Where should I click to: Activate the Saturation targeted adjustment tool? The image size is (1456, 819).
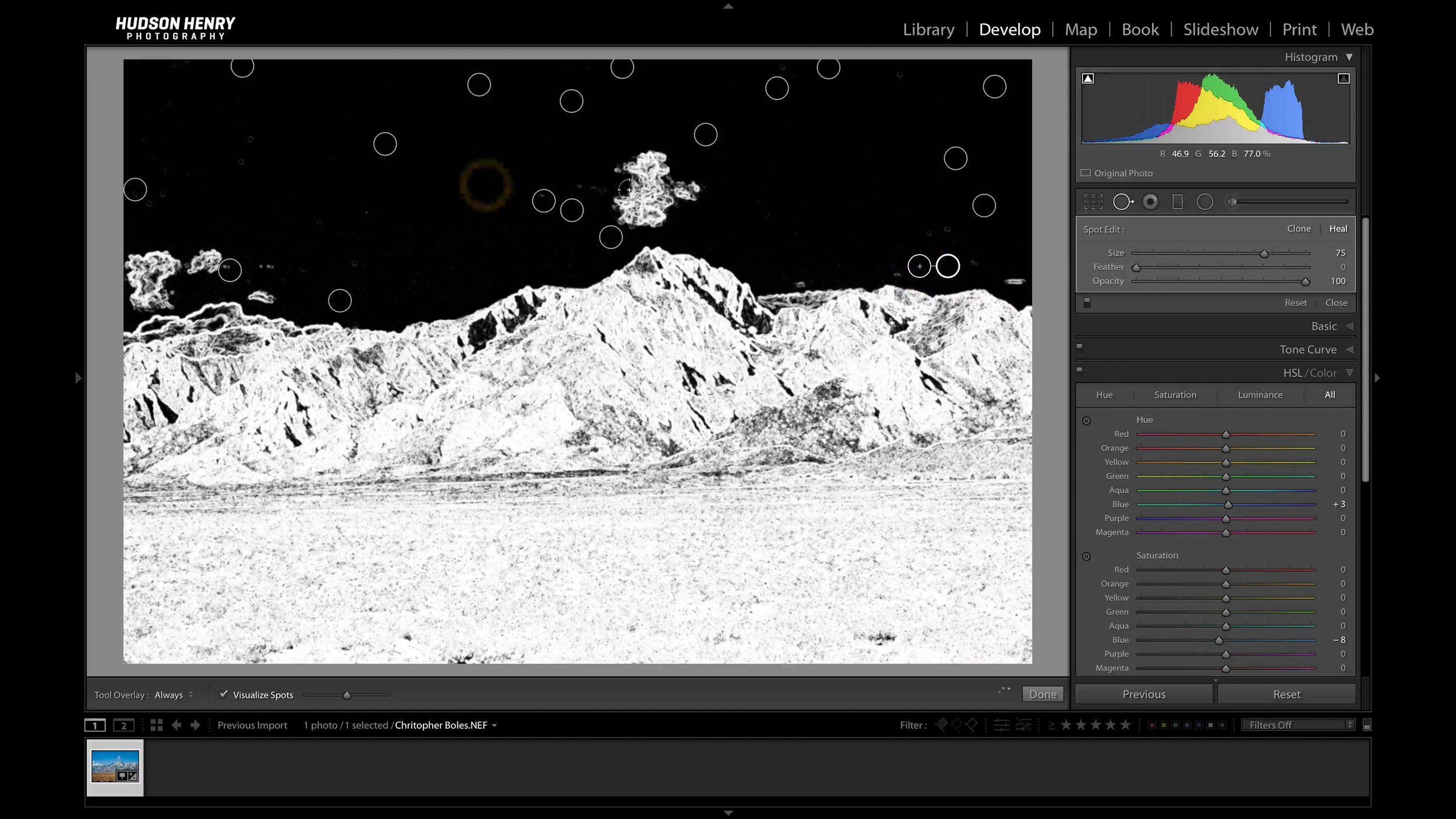coord(1086,556)
